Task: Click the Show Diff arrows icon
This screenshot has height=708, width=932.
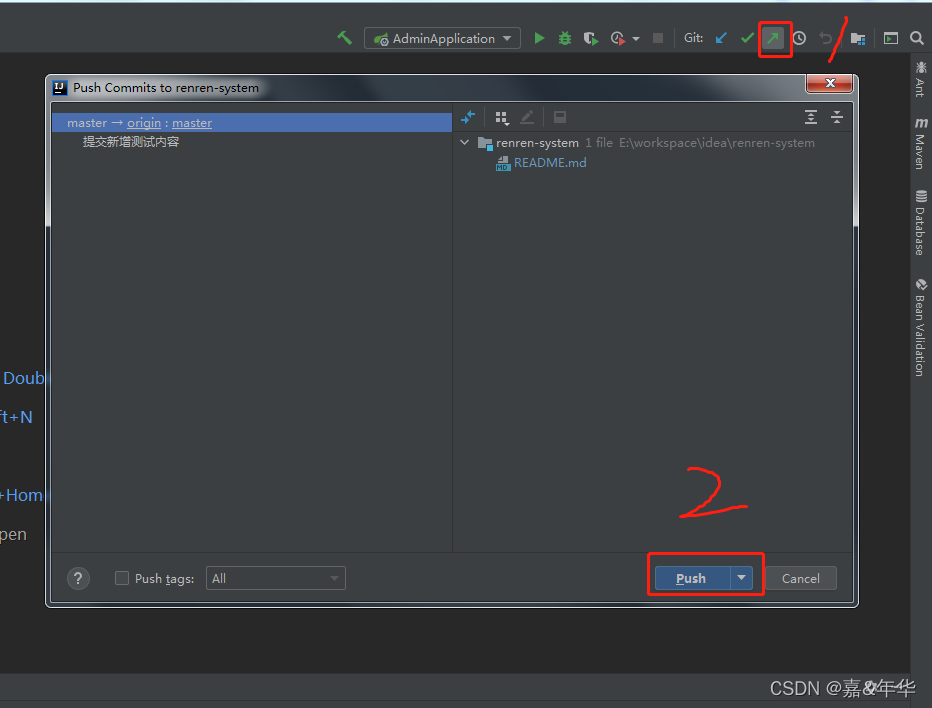Action: 468,117
